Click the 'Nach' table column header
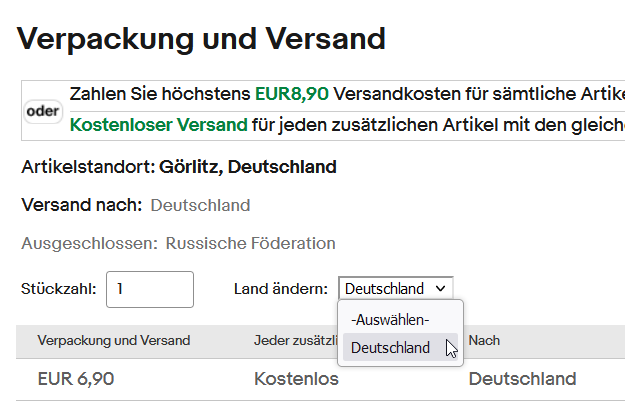625x412 pixels. click(485, 341)
